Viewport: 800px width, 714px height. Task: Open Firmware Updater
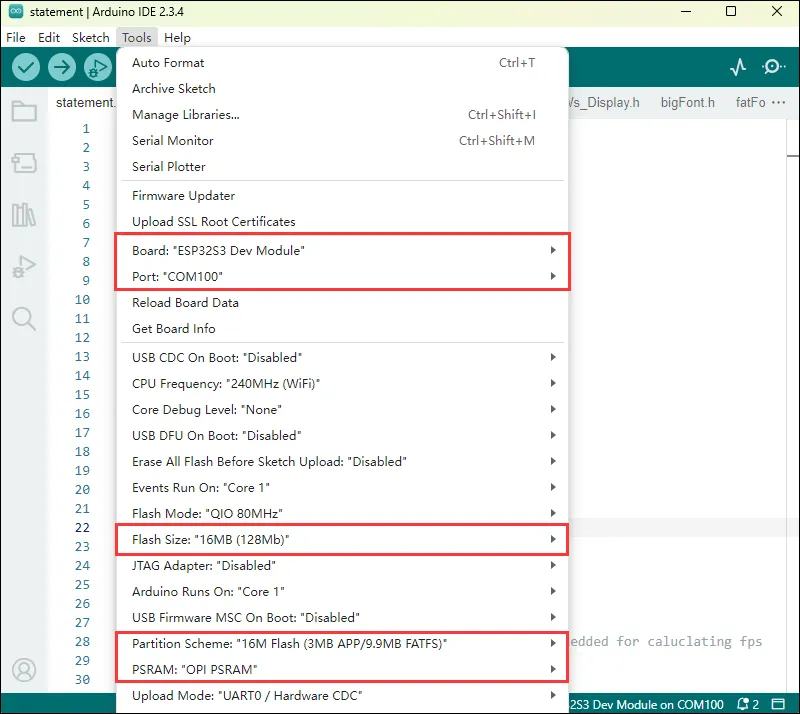point(342,196)
